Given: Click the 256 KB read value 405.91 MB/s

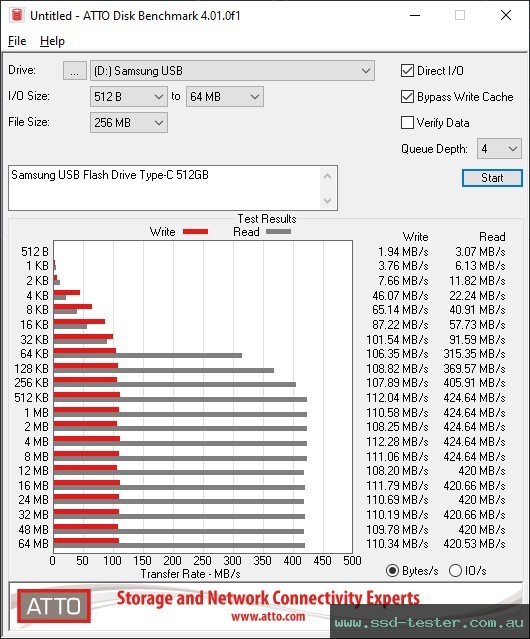Looking at the screenshot, I should tap(474, 383).
